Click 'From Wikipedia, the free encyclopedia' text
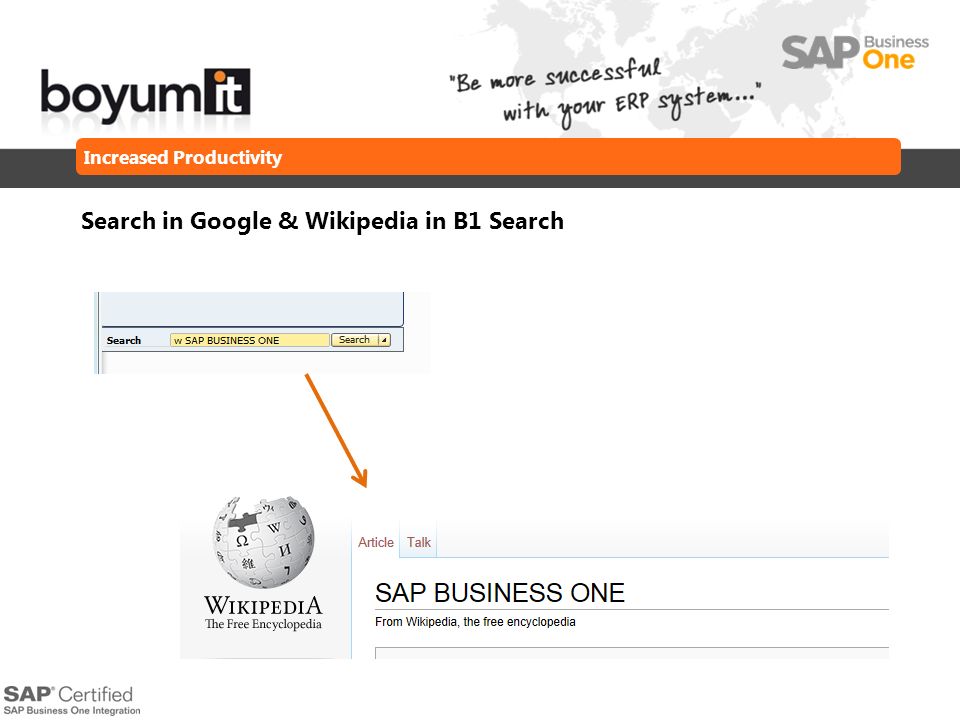The height and width of the screenshot is (720, 960). coord(475,622)
